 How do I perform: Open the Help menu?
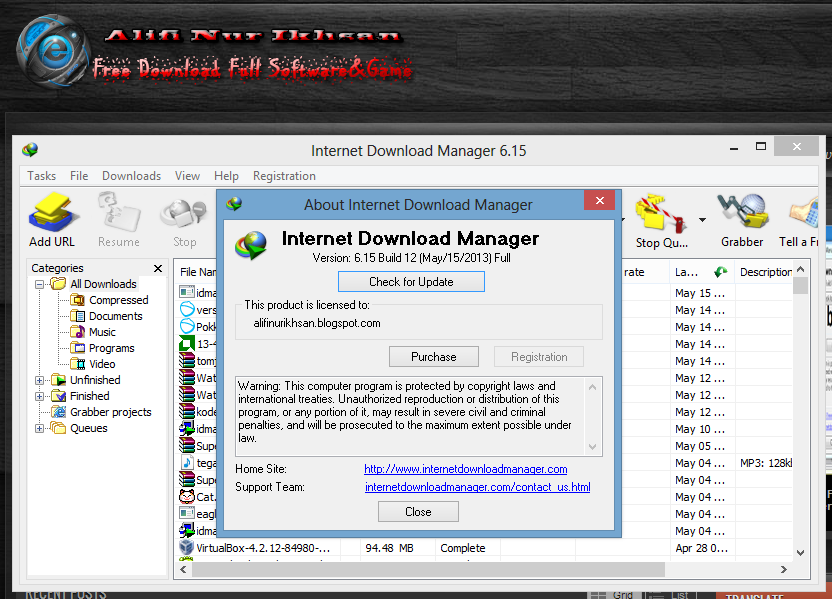pos(226,176)
